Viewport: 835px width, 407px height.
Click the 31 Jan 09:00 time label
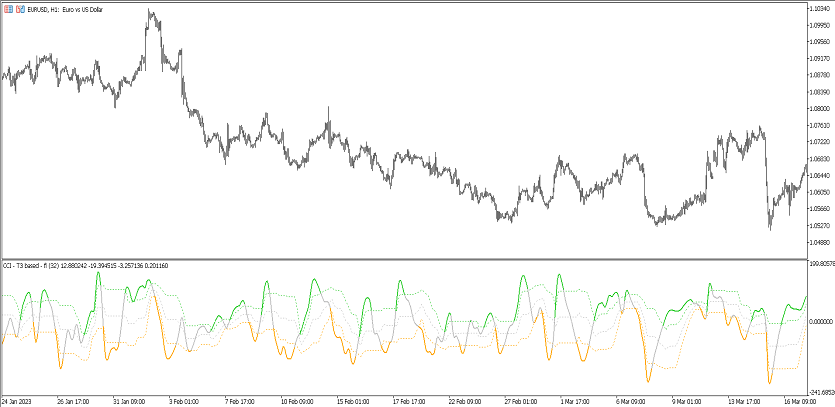point(128,402)
